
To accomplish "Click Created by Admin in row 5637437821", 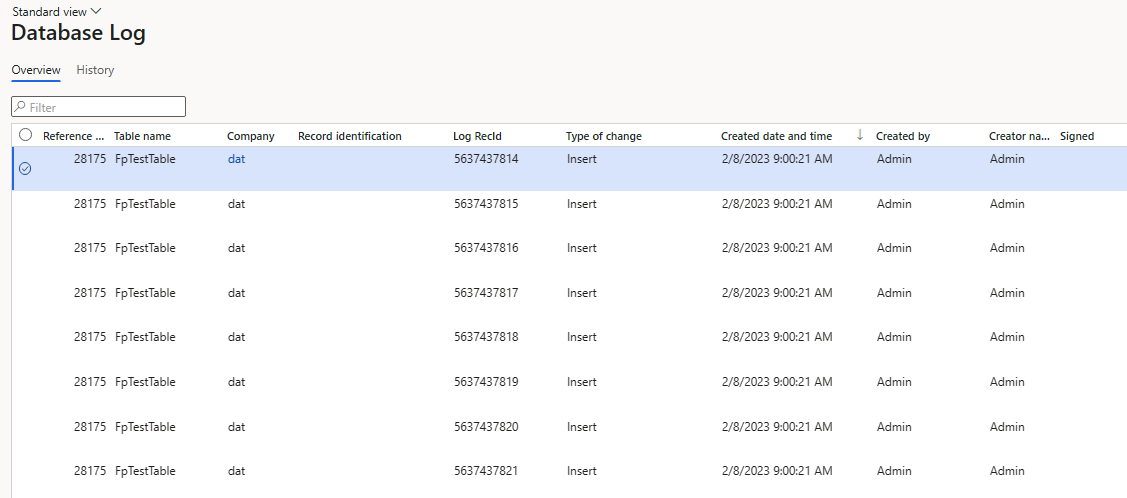I will point(894,471).
